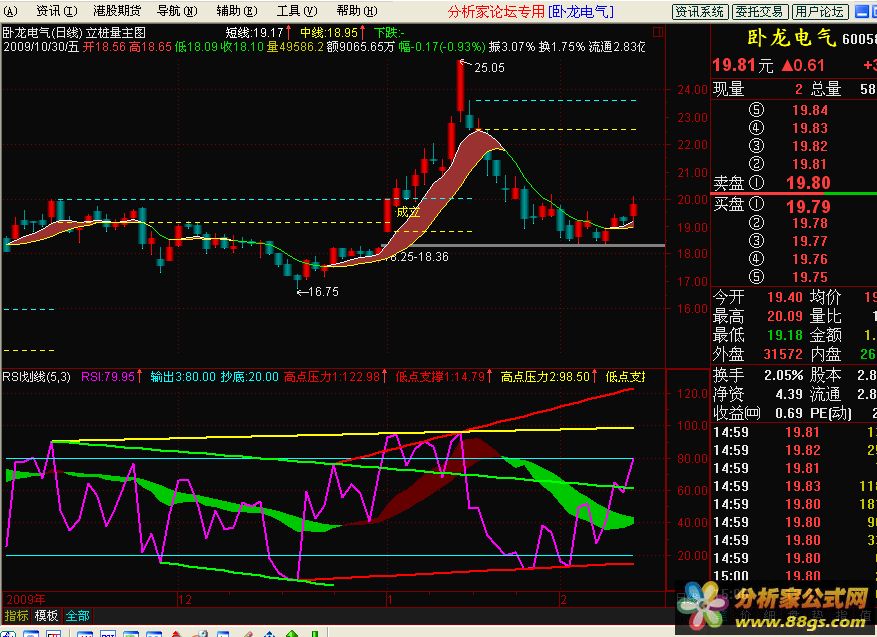
Task: Switch to the 指标 tab
Action: 16,616
